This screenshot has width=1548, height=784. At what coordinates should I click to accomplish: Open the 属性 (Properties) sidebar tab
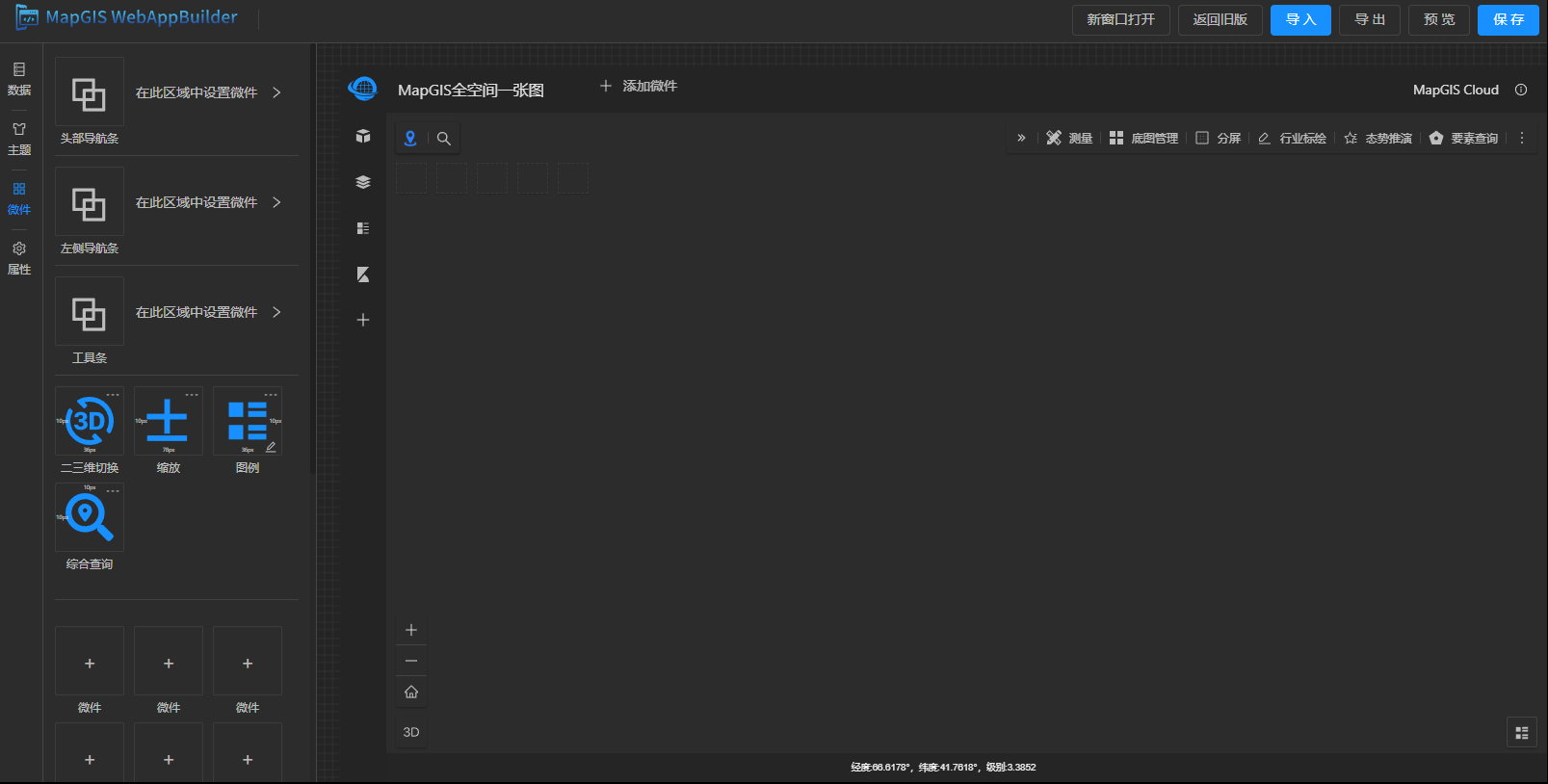tap(19, 258)
